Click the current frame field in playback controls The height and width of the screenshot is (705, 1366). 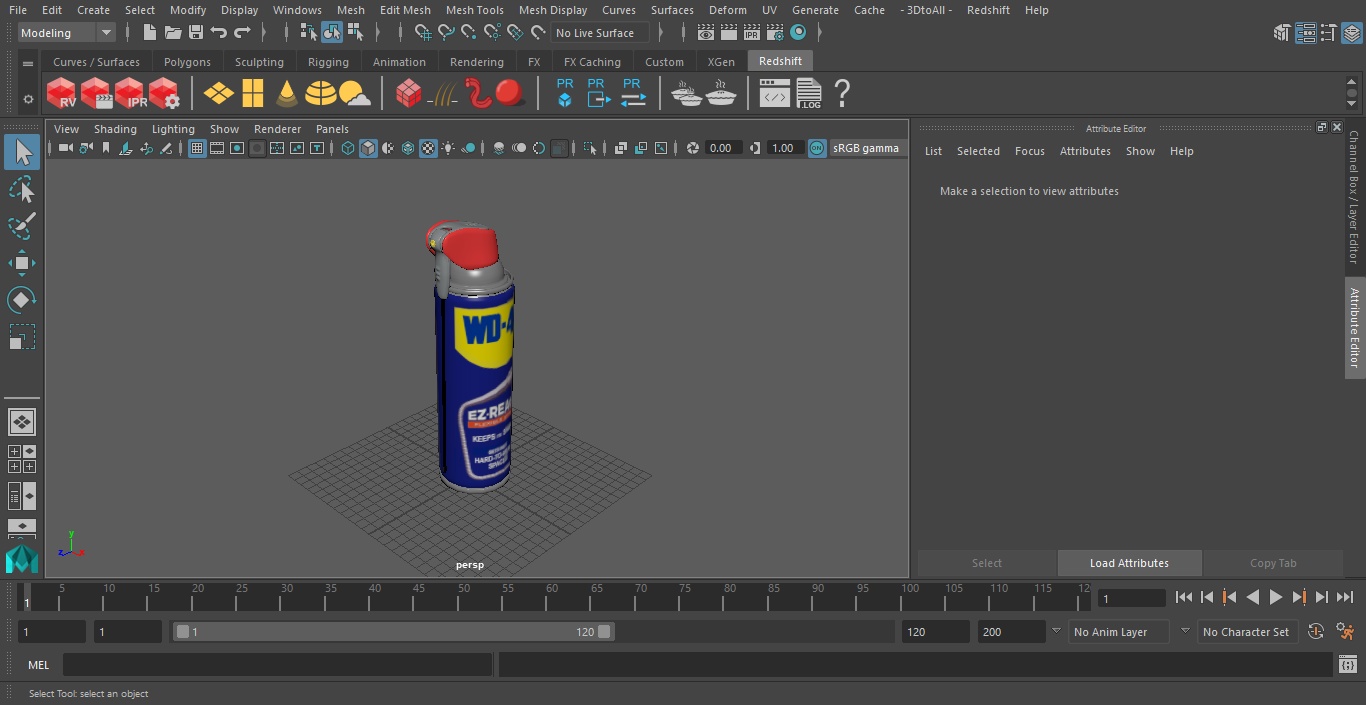point(1132,598)
